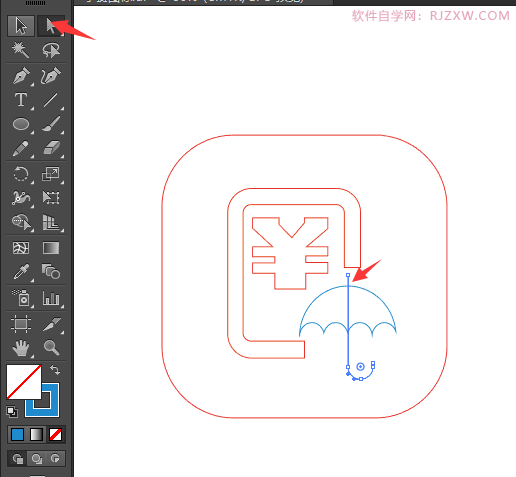Select the Slice tool
This screenshot has width=516, height=477.
click(x=52, y=324)
